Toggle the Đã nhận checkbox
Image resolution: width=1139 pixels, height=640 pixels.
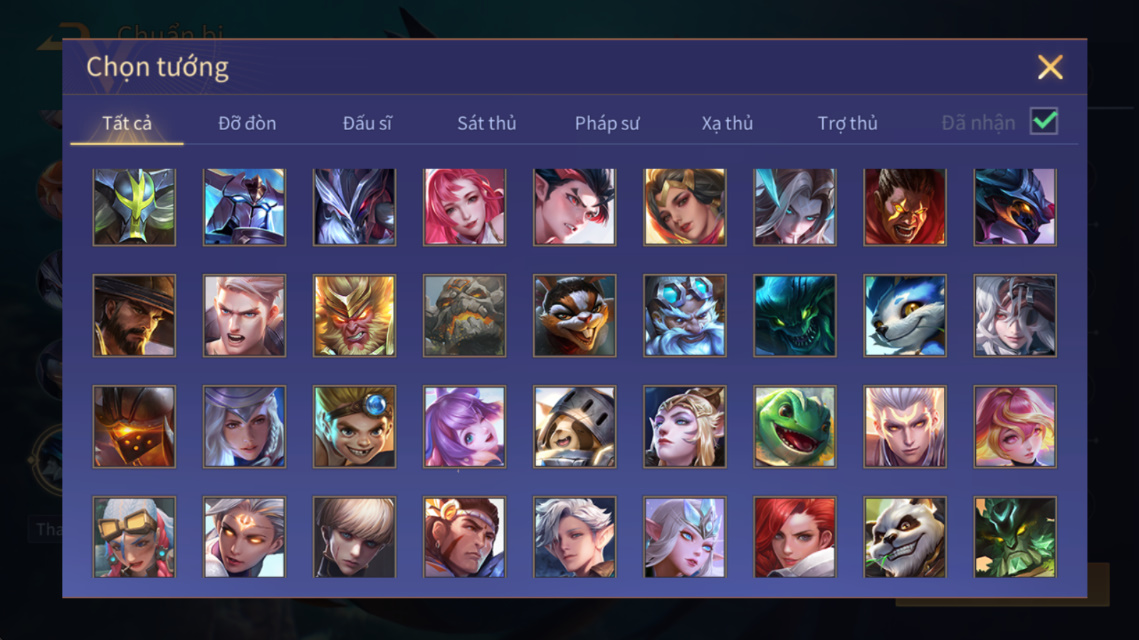coord(1044,121)
